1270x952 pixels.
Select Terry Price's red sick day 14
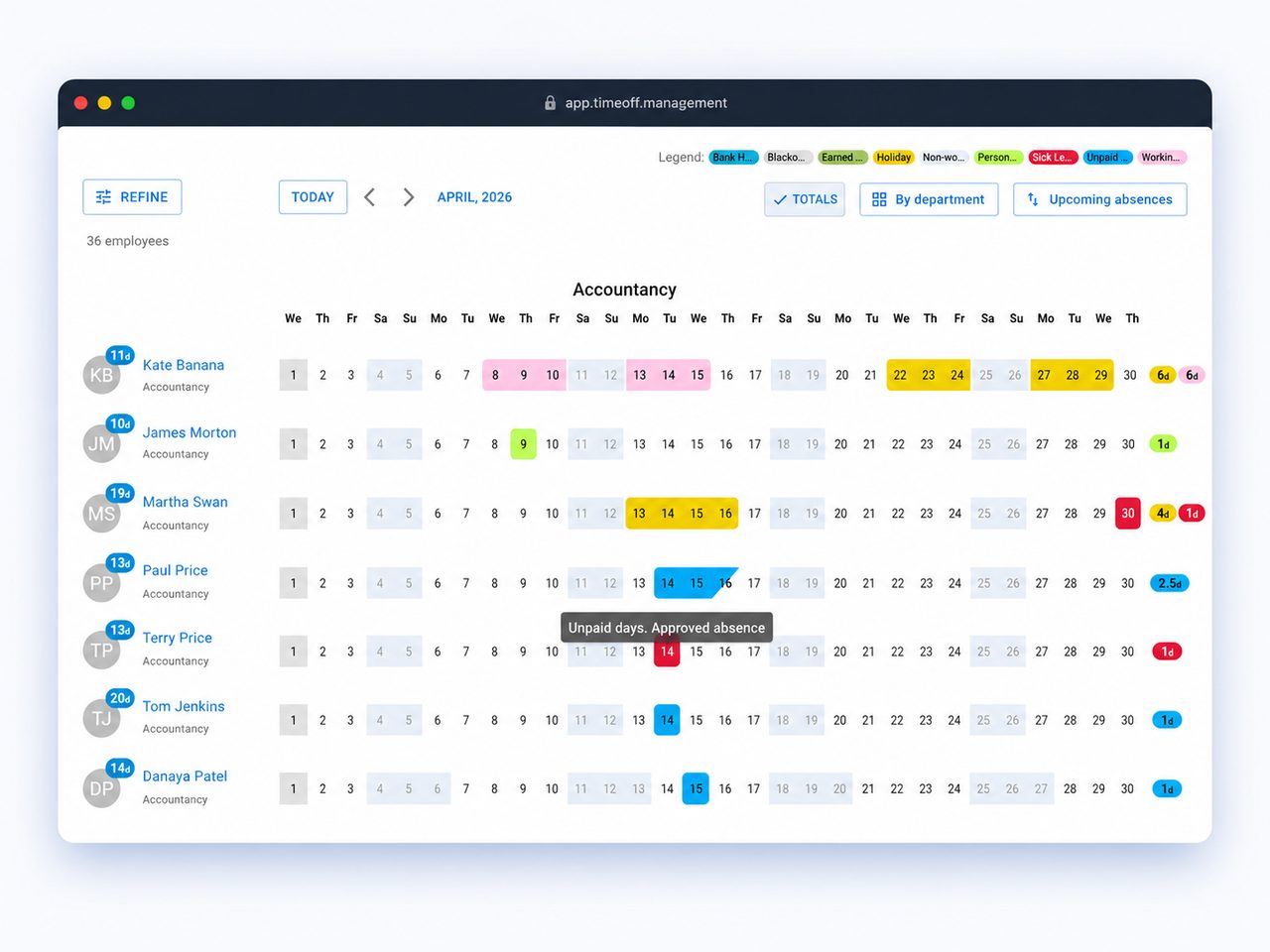click(667, 652)
